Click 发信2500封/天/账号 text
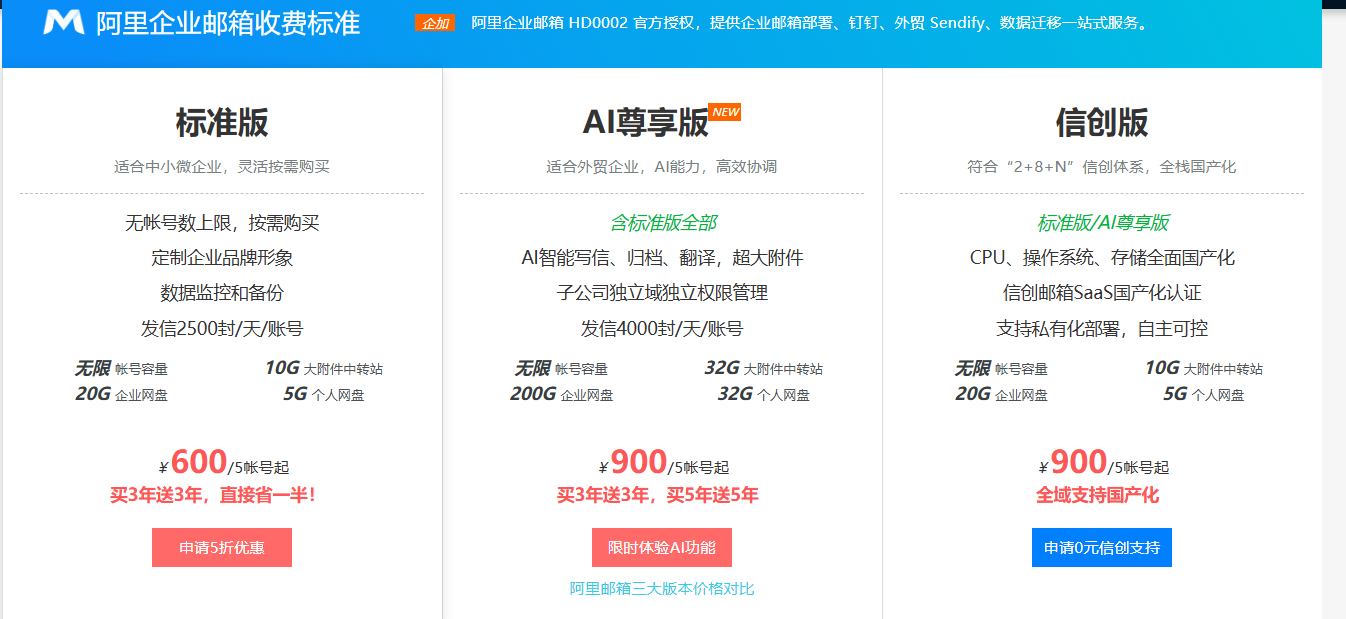1346x619 pixels. pos(222,329)
